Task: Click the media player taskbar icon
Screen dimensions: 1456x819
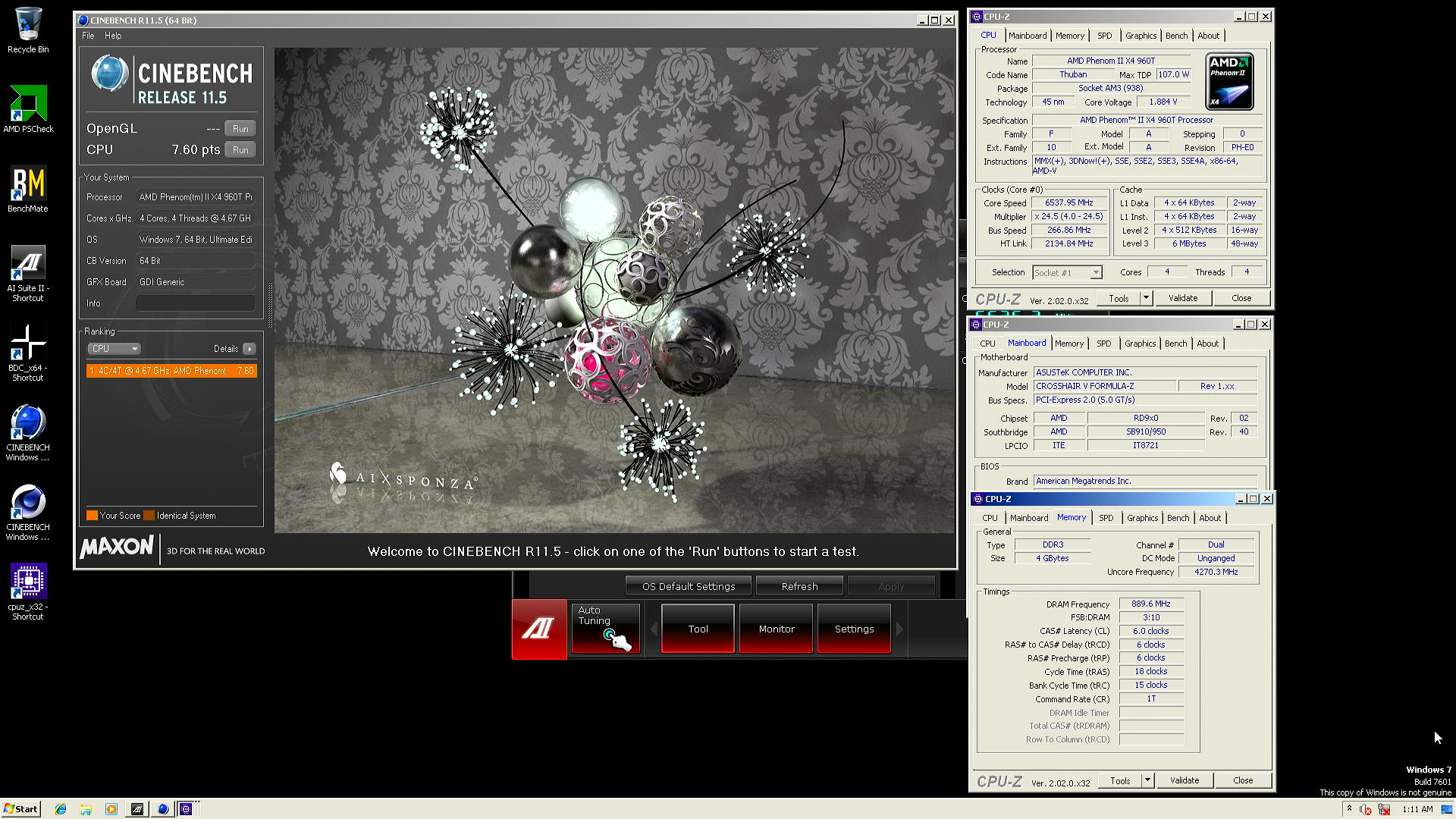Action: pos(111,809)
